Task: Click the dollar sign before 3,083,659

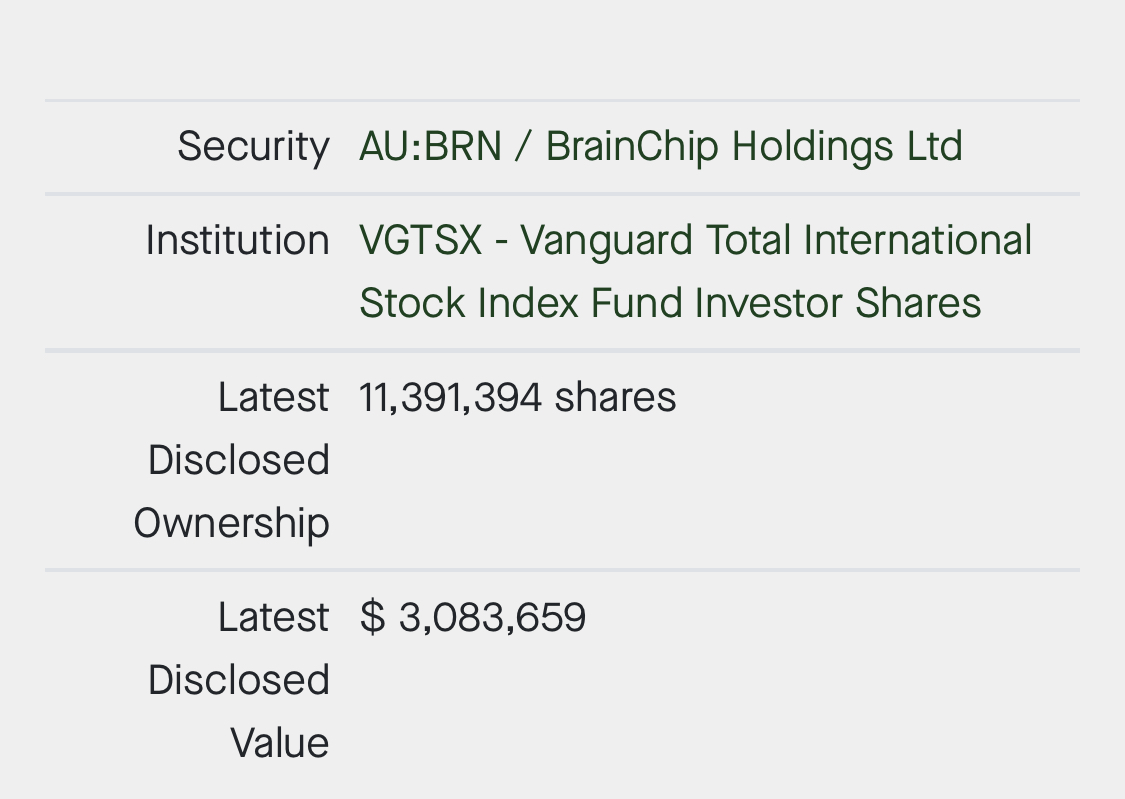Action: pyautogui.click(x=372, y=617)
